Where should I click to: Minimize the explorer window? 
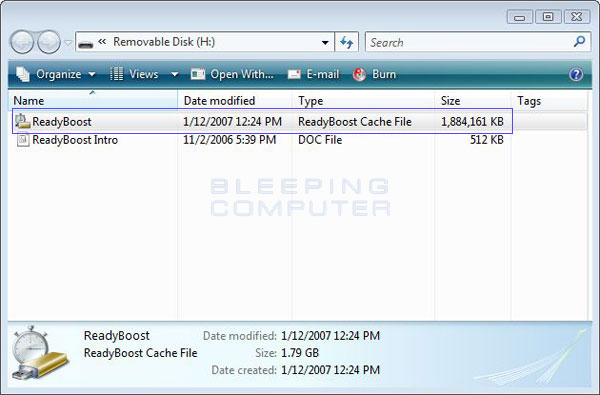tap(519, 17)
